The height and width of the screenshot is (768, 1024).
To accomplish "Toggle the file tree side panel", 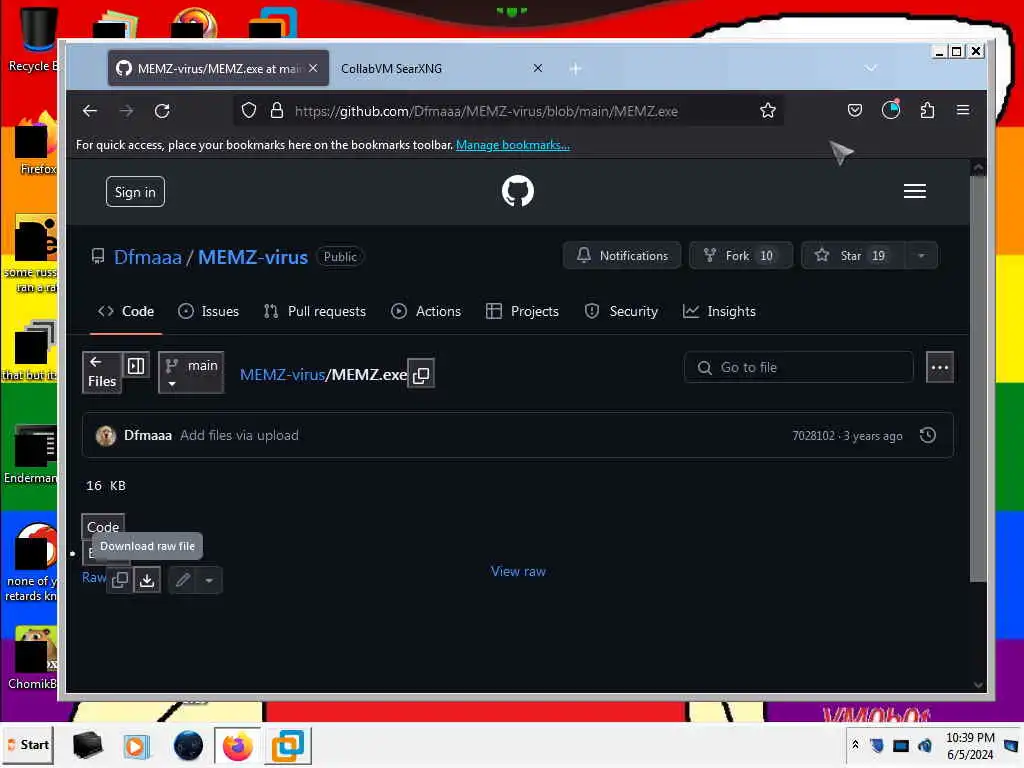I will [x=136, y=366].
